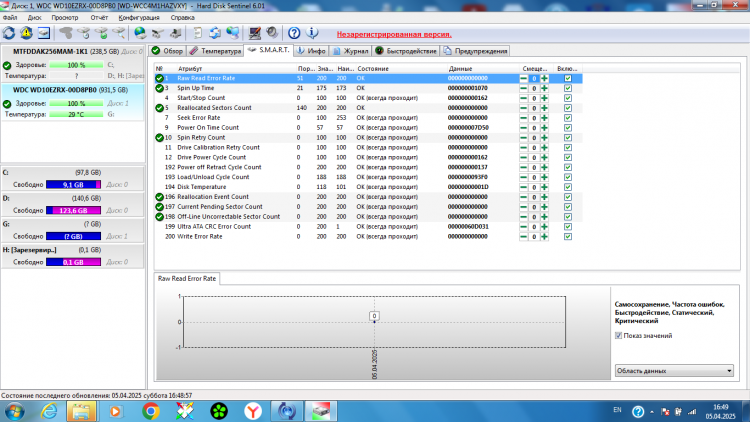Click green plus offset button for Seek Error Rate

pyautogui.click(x=544, y=118)
